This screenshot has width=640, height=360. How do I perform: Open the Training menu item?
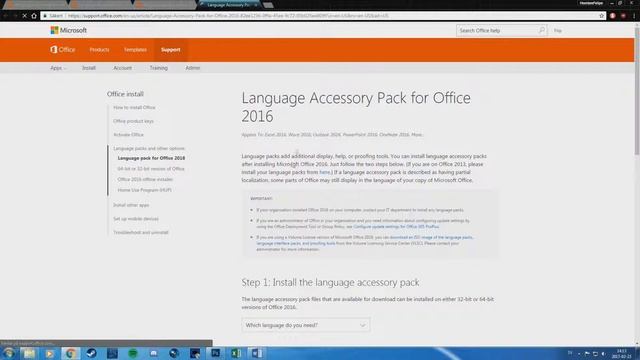tap(158, 68)
